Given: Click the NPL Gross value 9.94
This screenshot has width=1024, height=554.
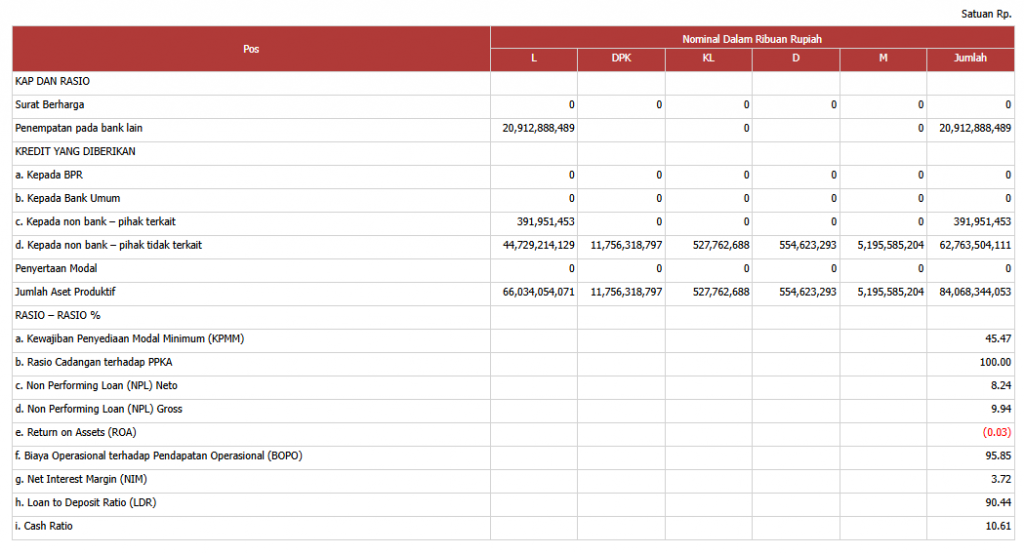Looking at the screenshot, I should coord(999,409).
